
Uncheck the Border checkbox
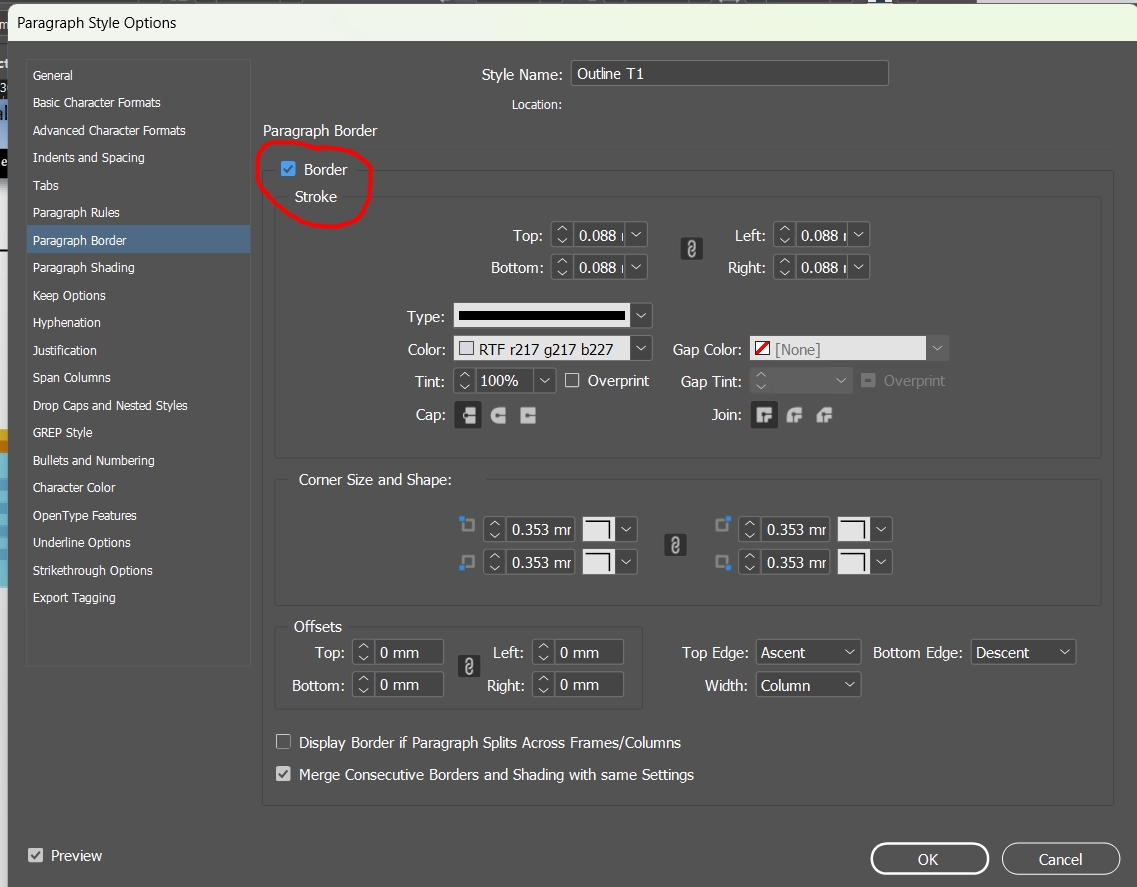point(289,169)
